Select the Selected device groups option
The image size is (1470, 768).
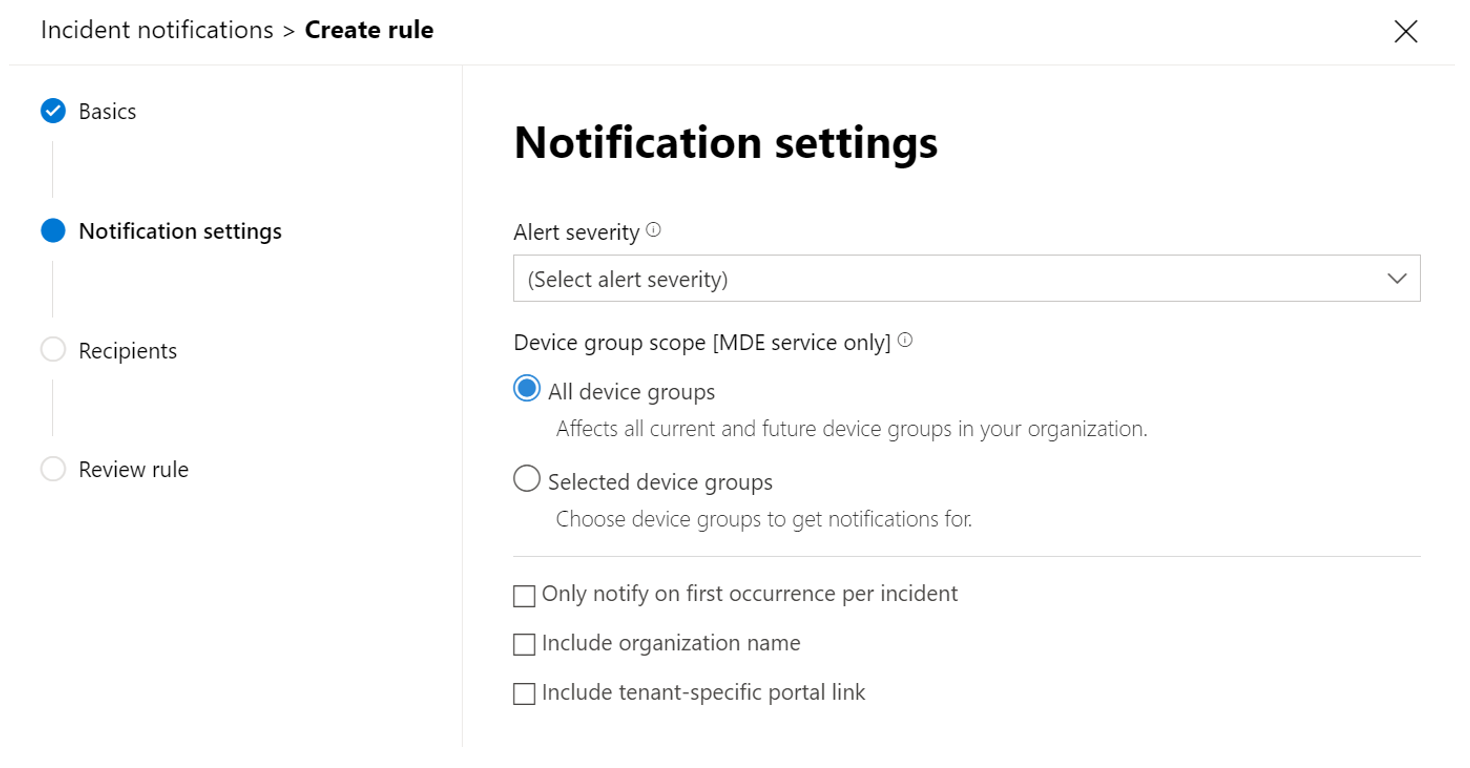coord(527,478)
